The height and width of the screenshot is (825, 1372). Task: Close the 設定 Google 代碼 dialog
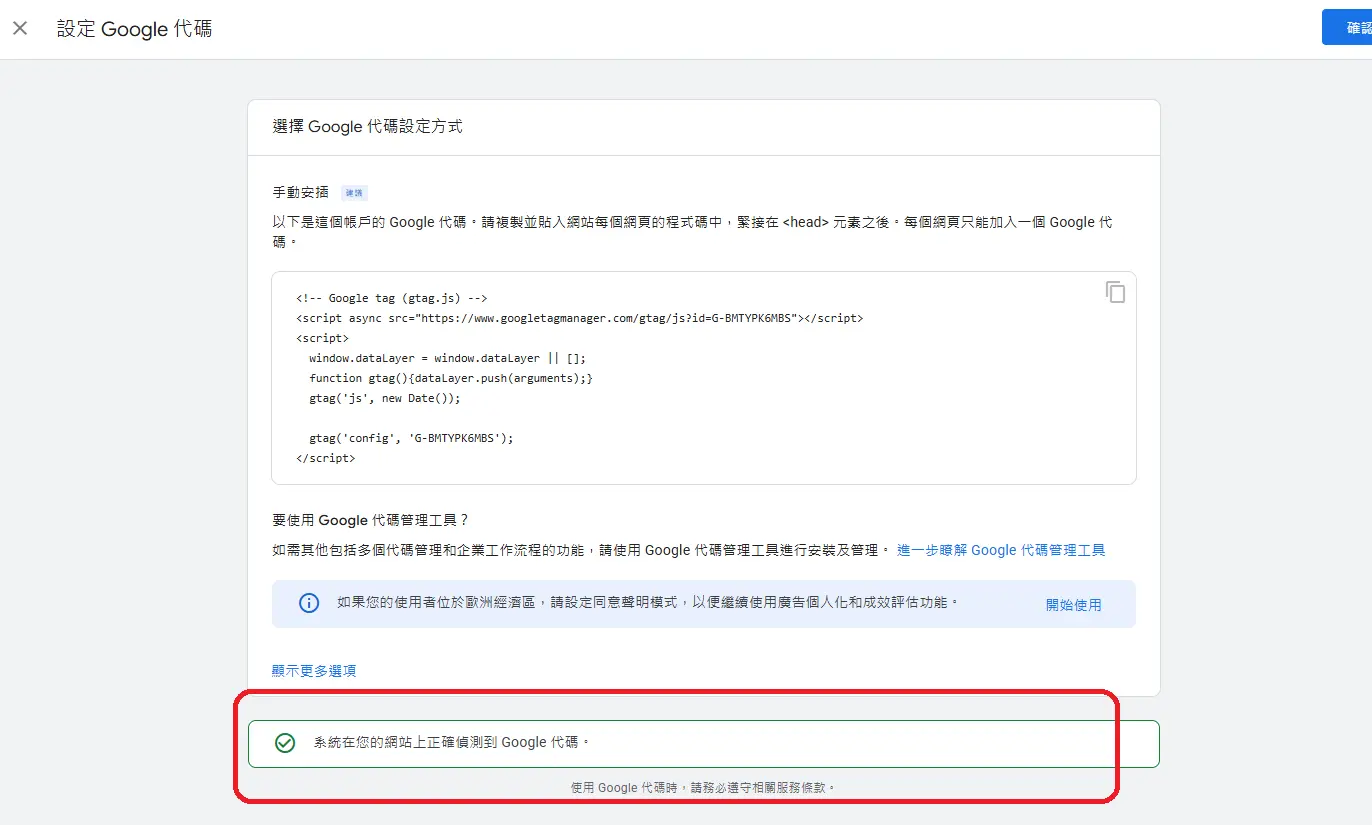point(20,27)
